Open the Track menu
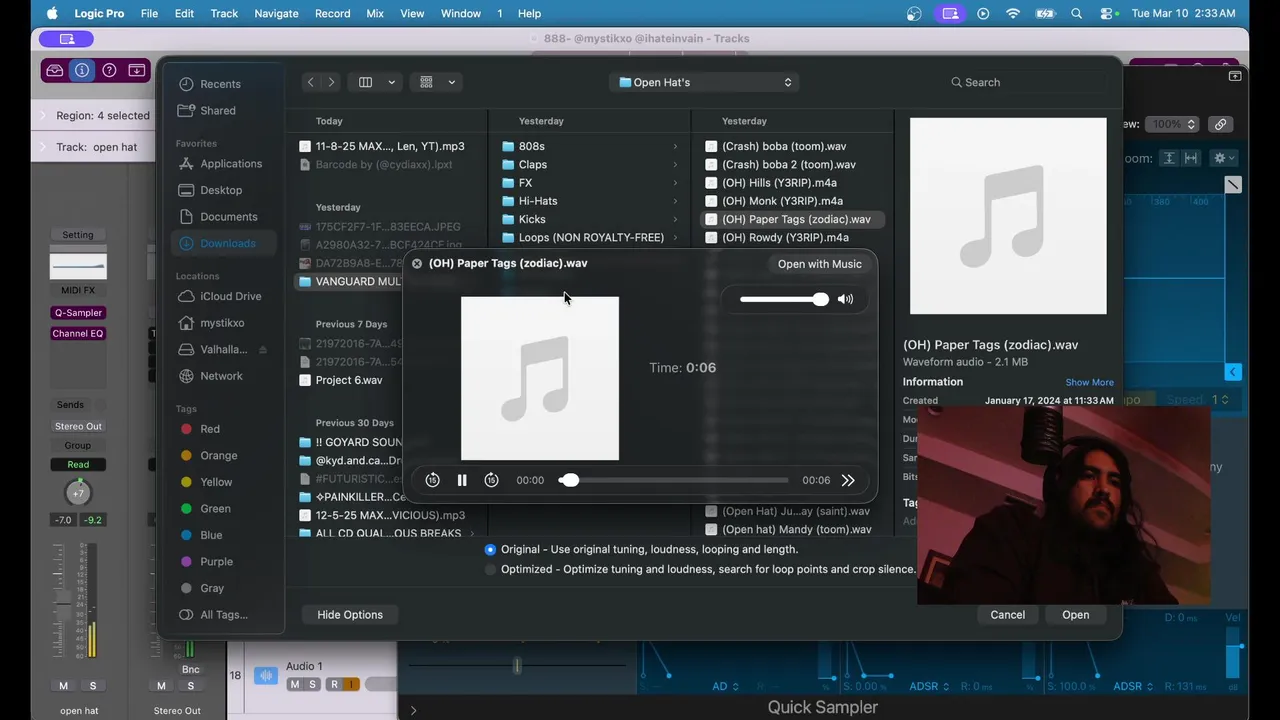Screen dimensions: 1280x720 coord(224,13)
